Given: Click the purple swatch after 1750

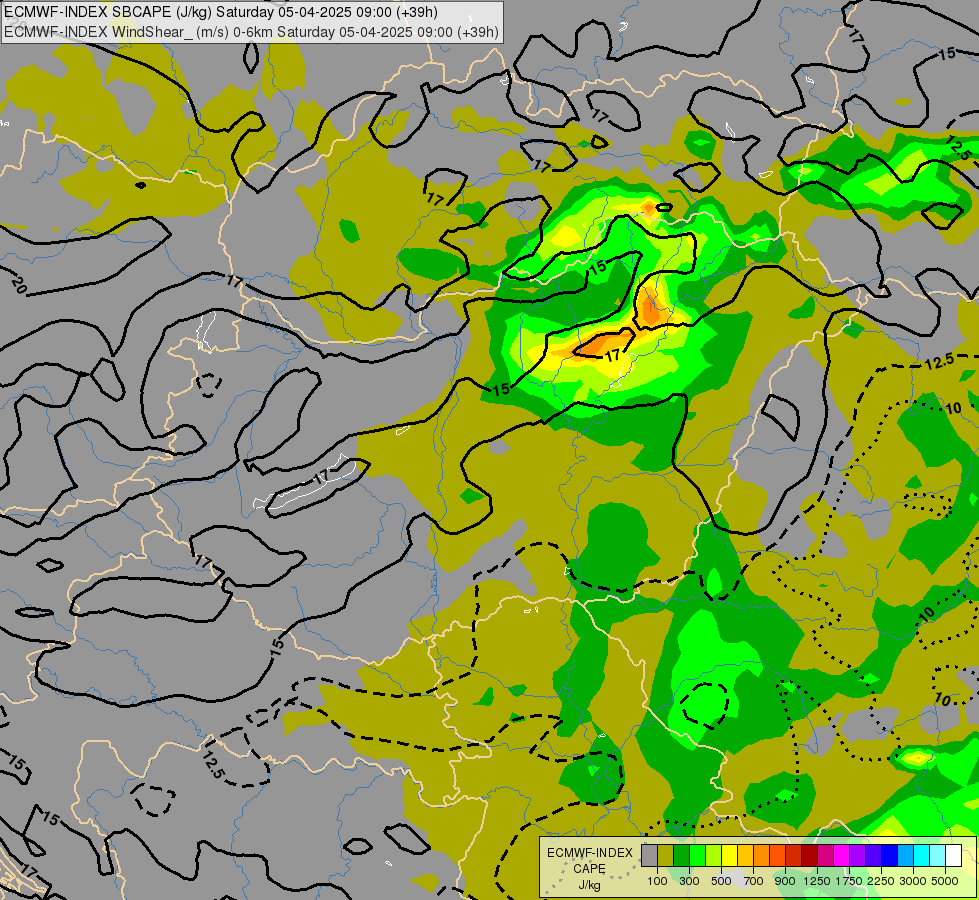Looking at the screenshot, I should [x=858, y=855].
